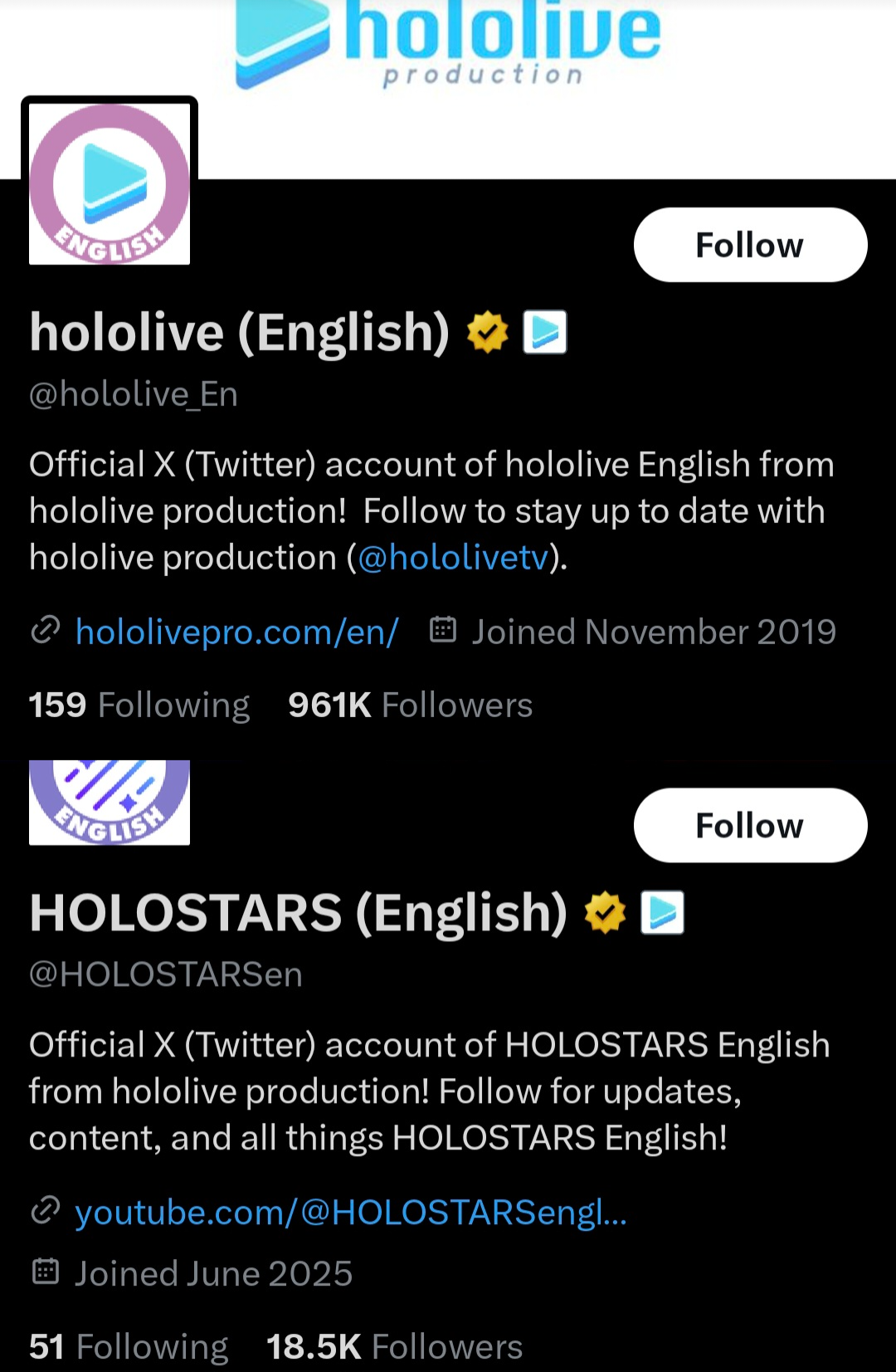The image size is (896, 1372).
Task: Open hololive affiliate badge next to hololive (English)
Action: [545, 332]
